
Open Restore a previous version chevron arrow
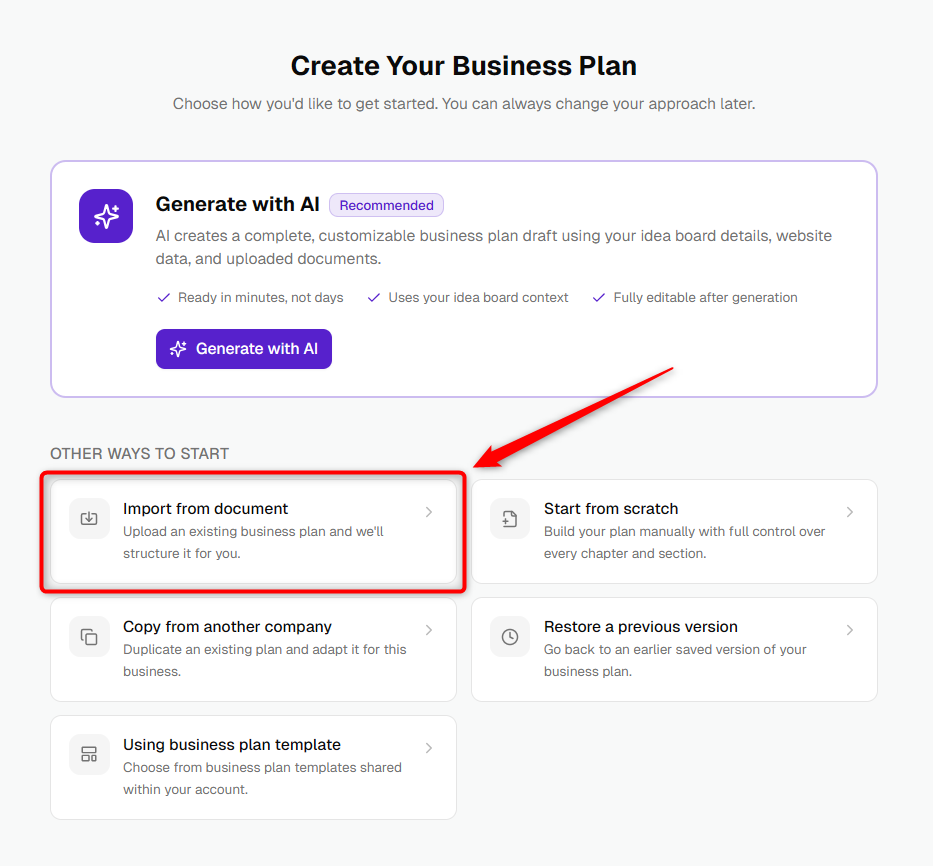850,630
